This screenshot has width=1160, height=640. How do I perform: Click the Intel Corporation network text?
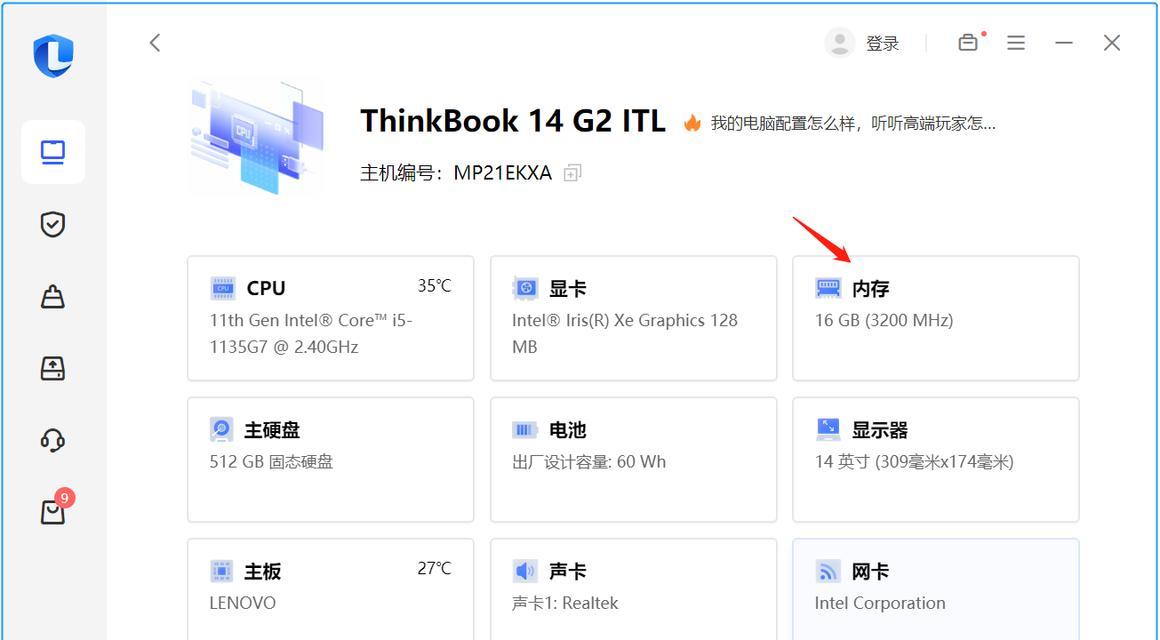(880, 603)
